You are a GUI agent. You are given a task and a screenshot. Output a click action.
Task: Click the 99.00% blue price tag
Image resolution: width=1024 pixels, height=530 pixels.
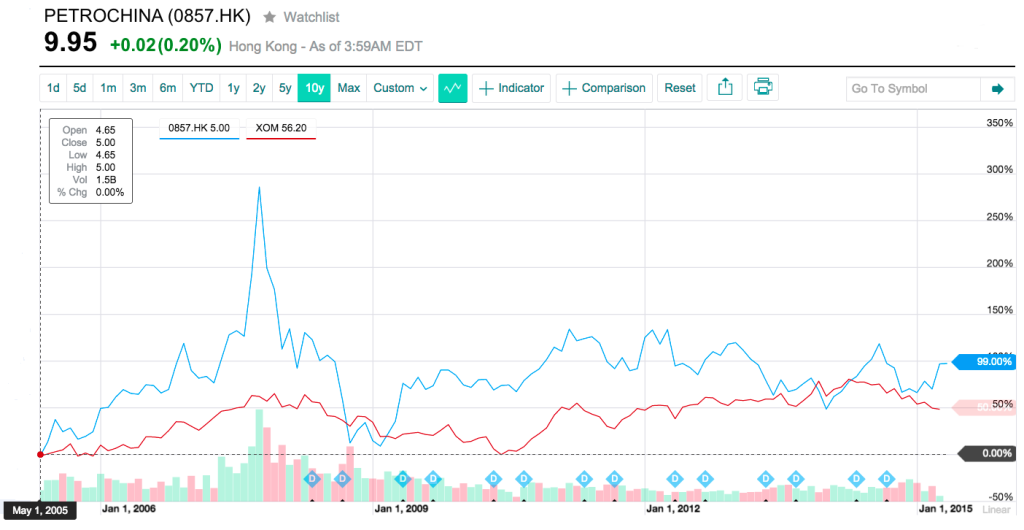point(986,362)
